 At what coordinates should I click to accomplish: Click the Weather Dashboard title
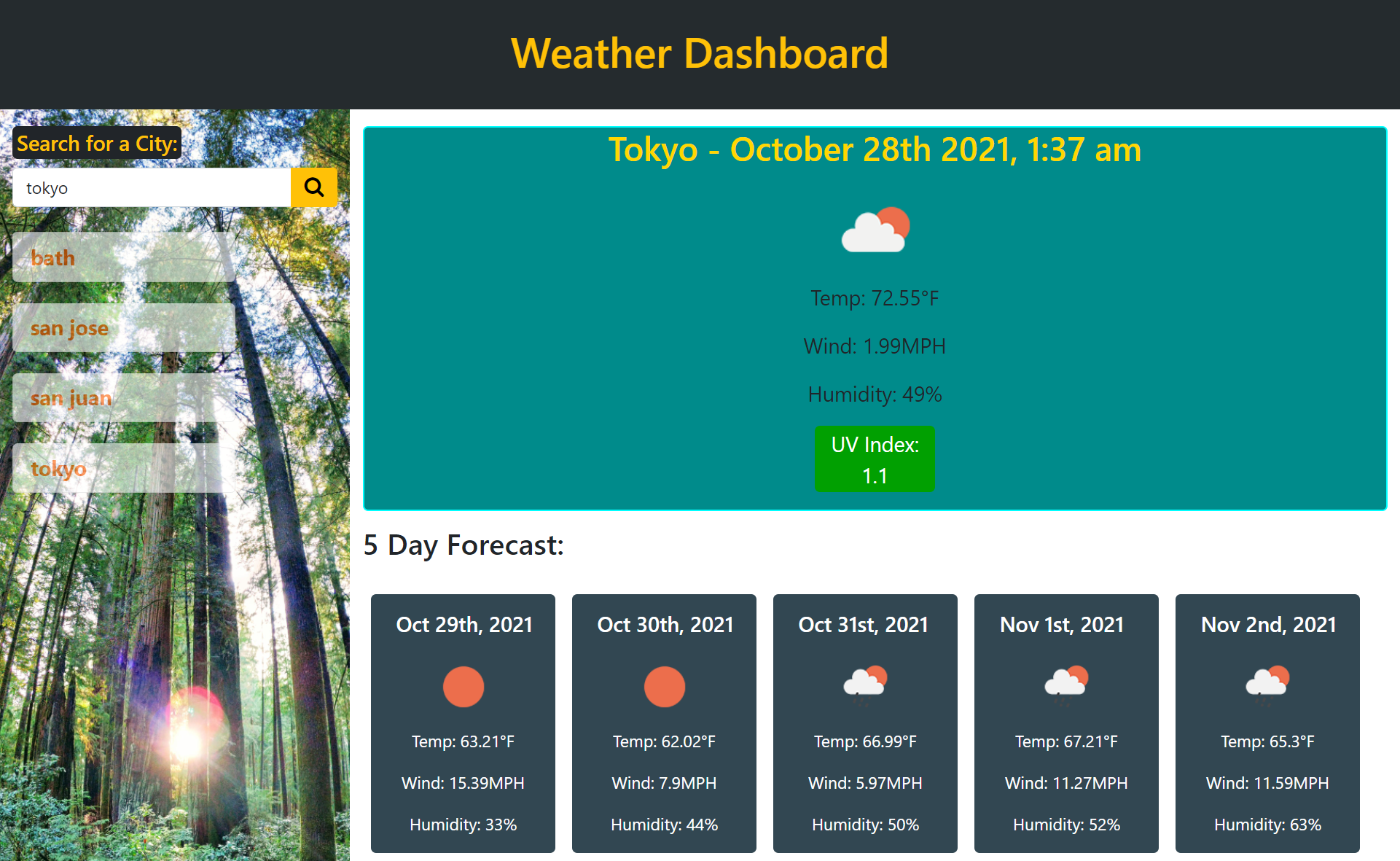[x=700, y=52]
